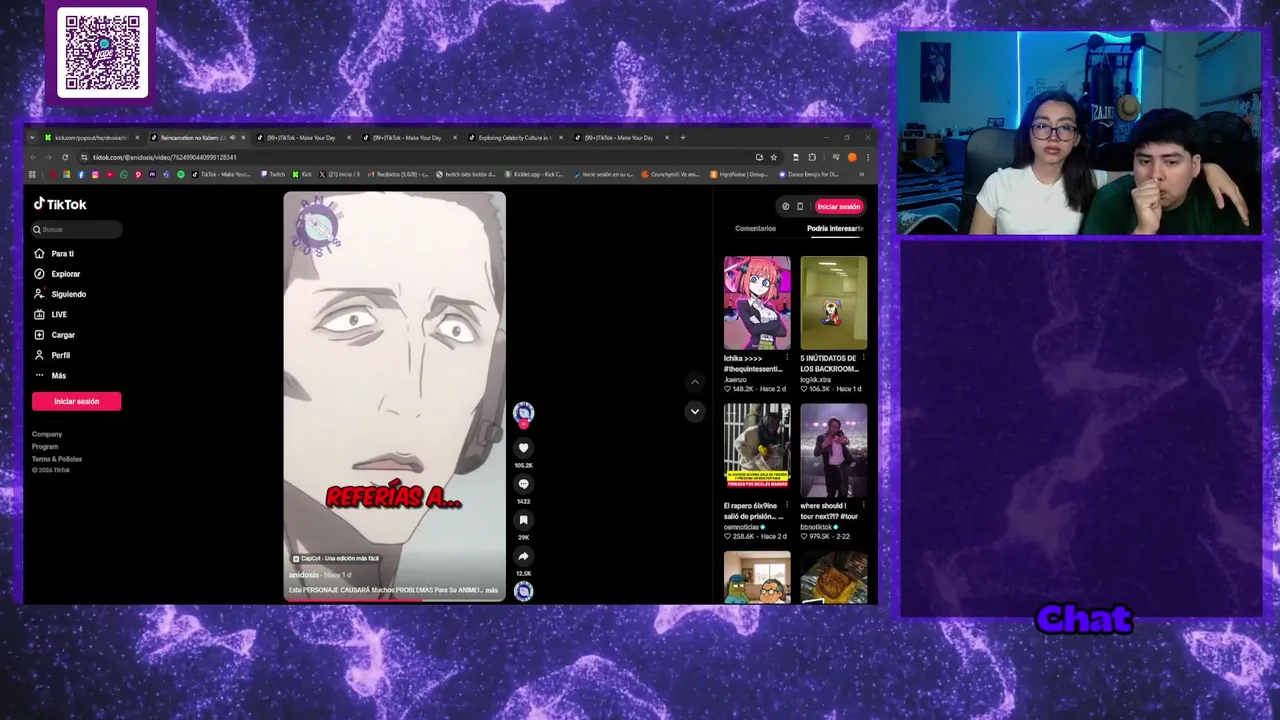Go to the LIVE section
Screen dimensions: 1280x720
click(x=51, y=314)
